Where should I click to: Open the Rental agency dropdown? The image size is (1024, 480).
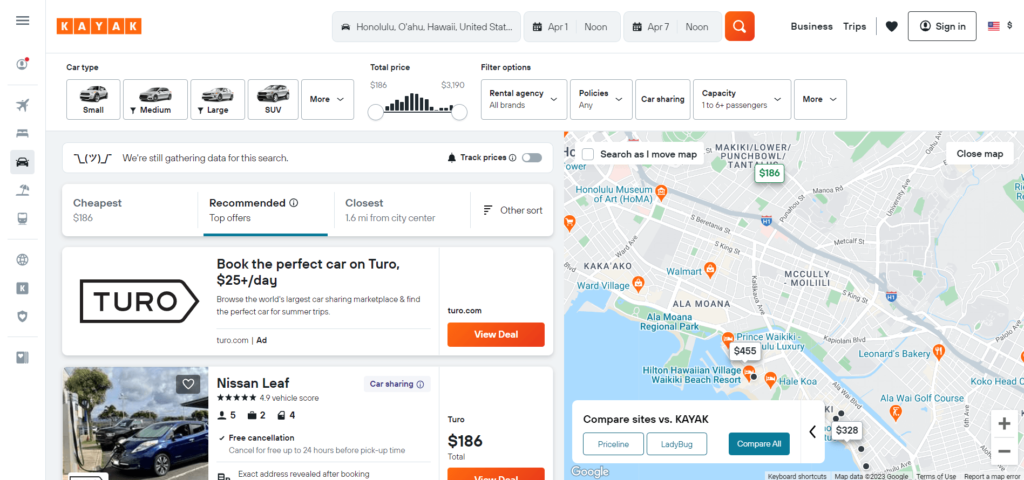524,99
